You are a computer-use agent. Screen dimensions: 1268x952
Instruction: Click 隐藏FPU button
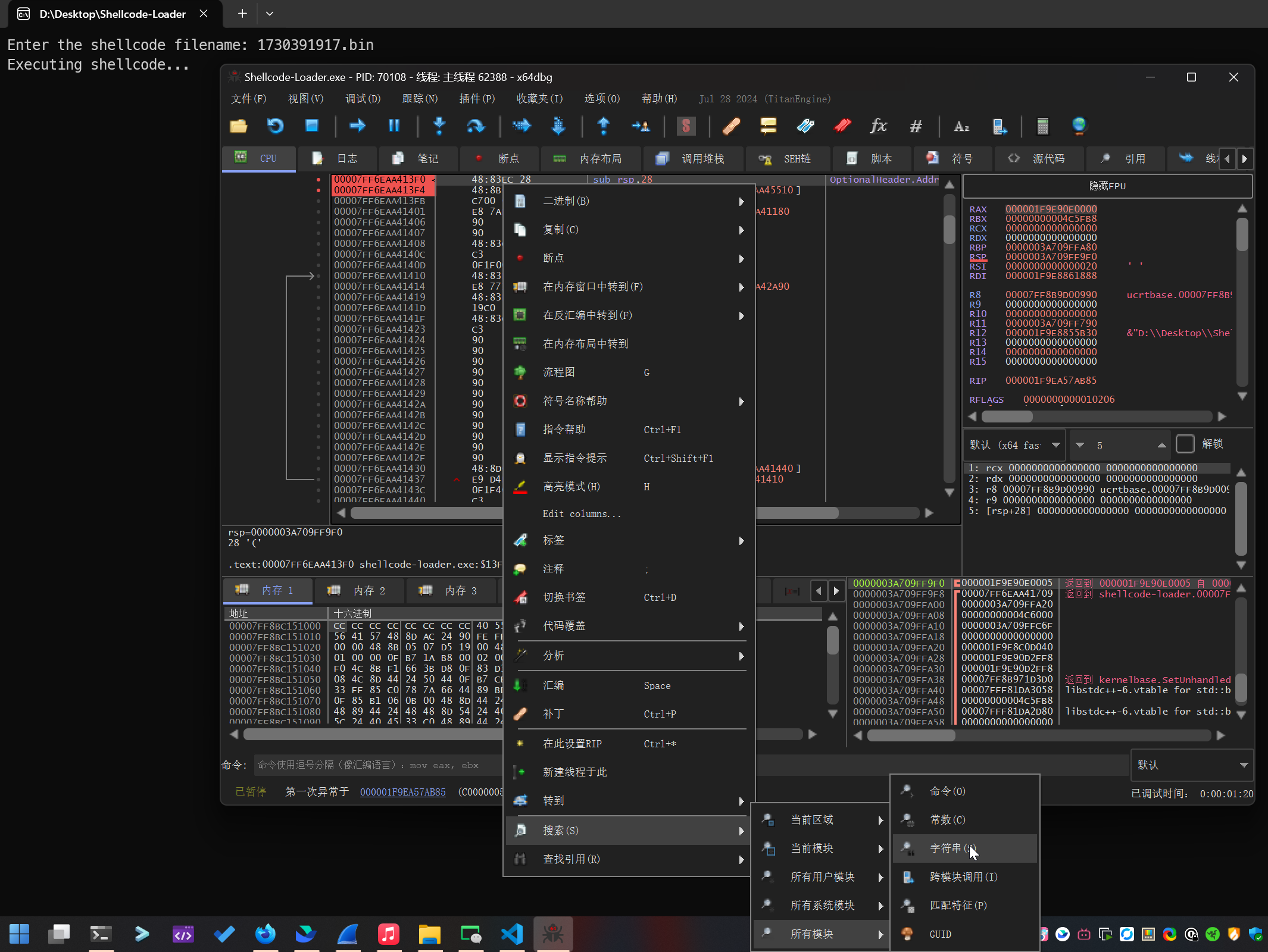pyautogui.click(x=1107, y=186)
